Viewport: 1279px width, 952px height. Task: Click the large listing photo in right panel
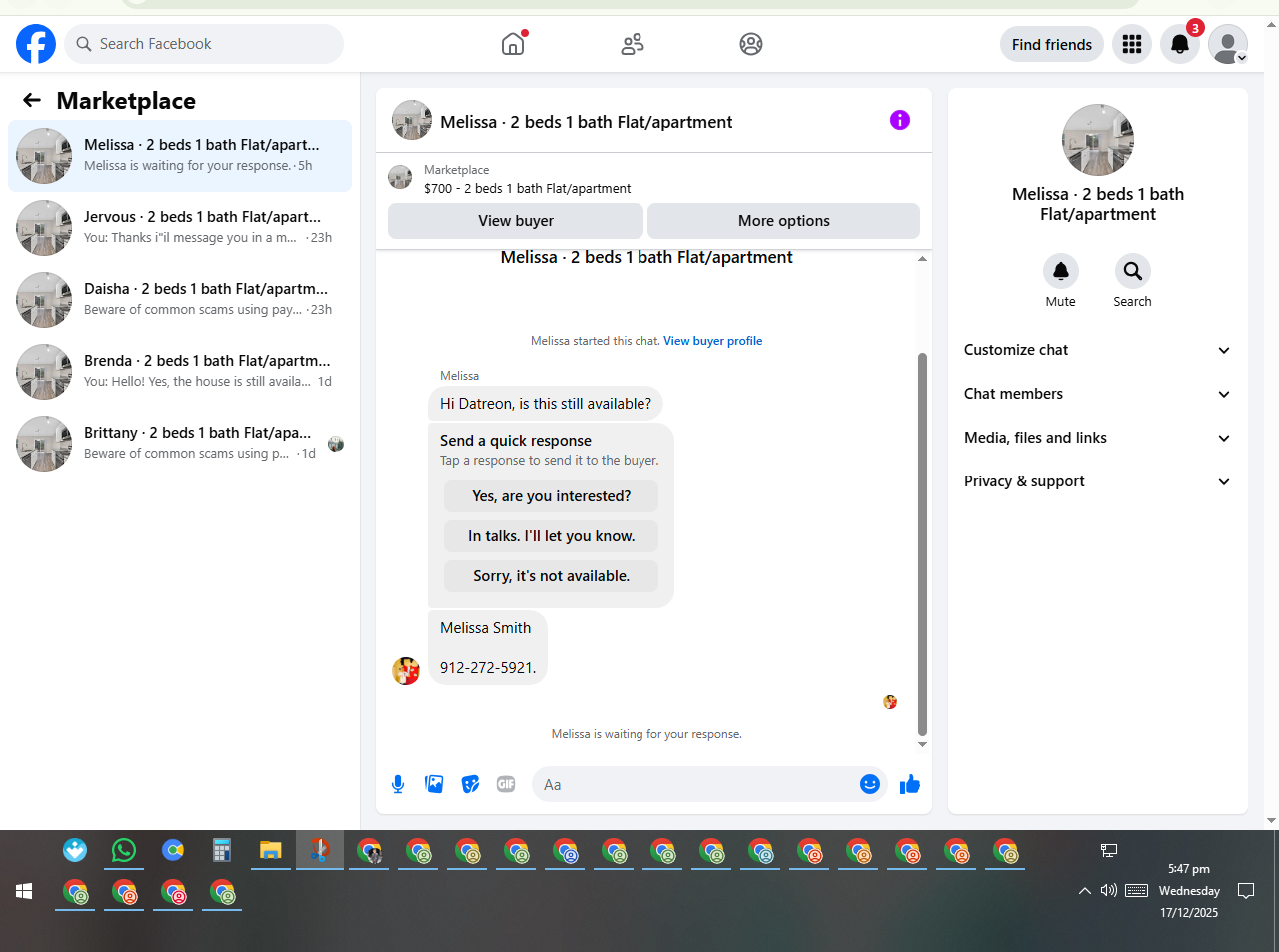1098,140
